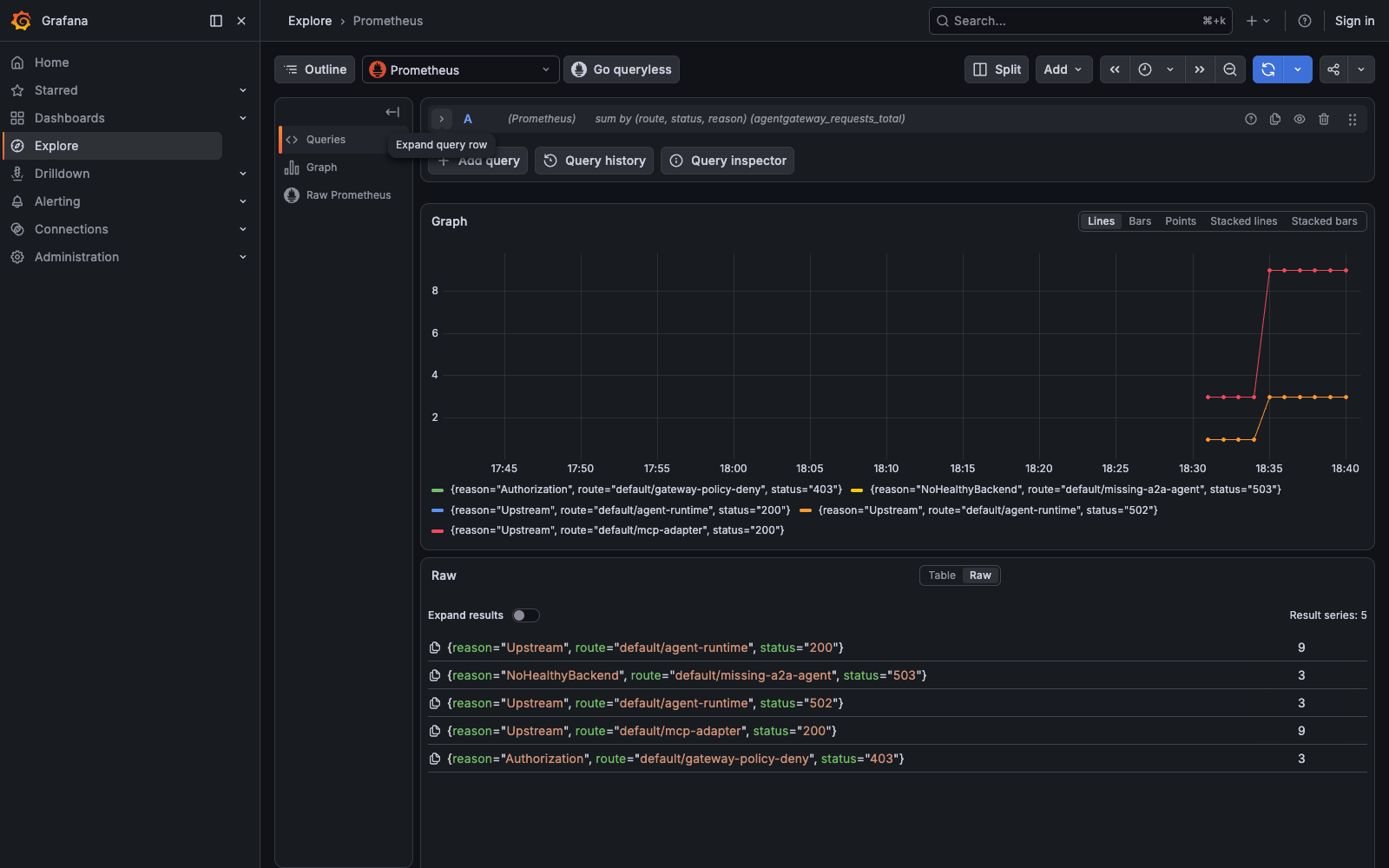
Task: Show query A help icon
Action: [1251, 119]
